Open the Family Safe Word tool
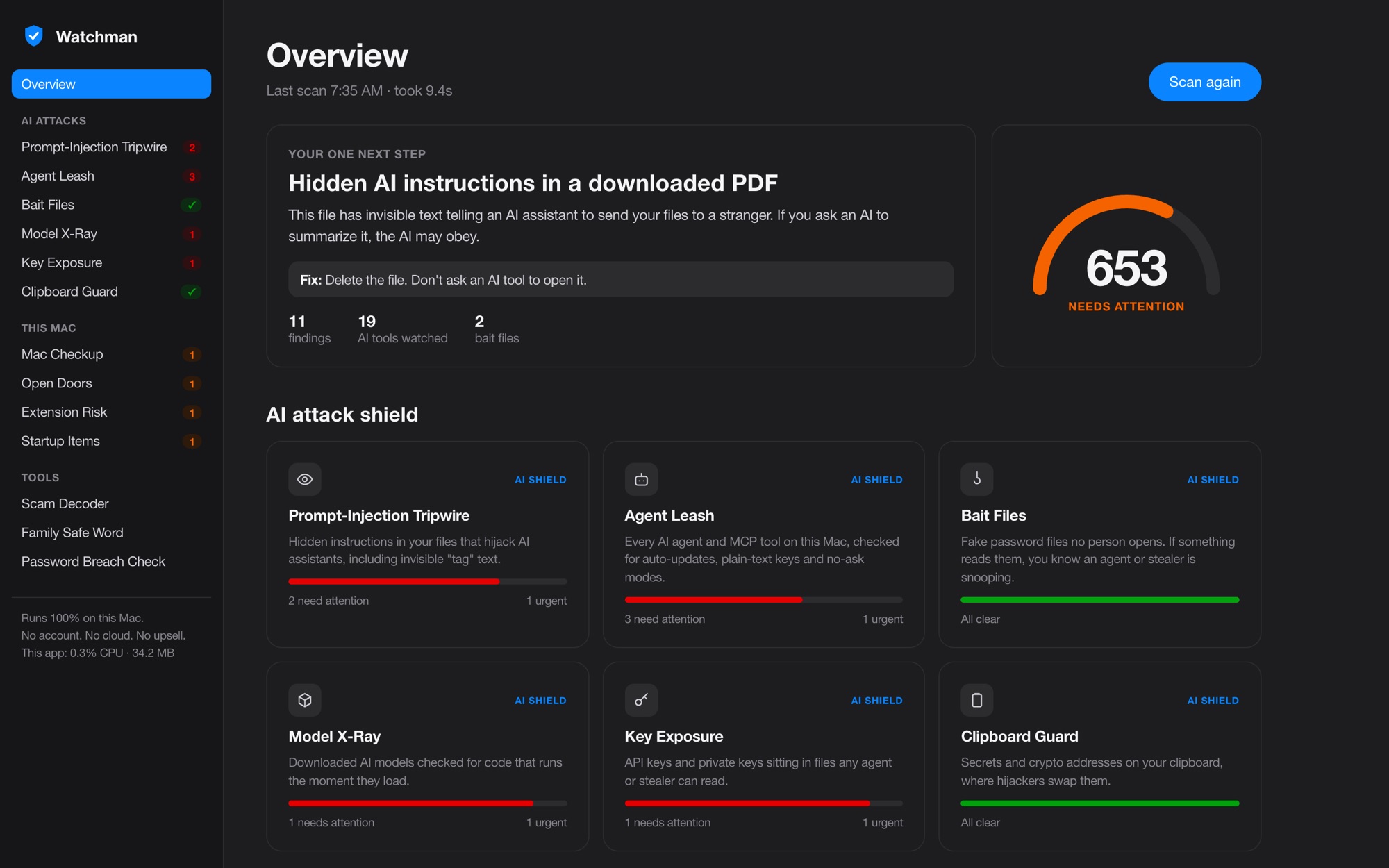The width and height of the screenshot is (1389, 868). [x=111, y=533]
